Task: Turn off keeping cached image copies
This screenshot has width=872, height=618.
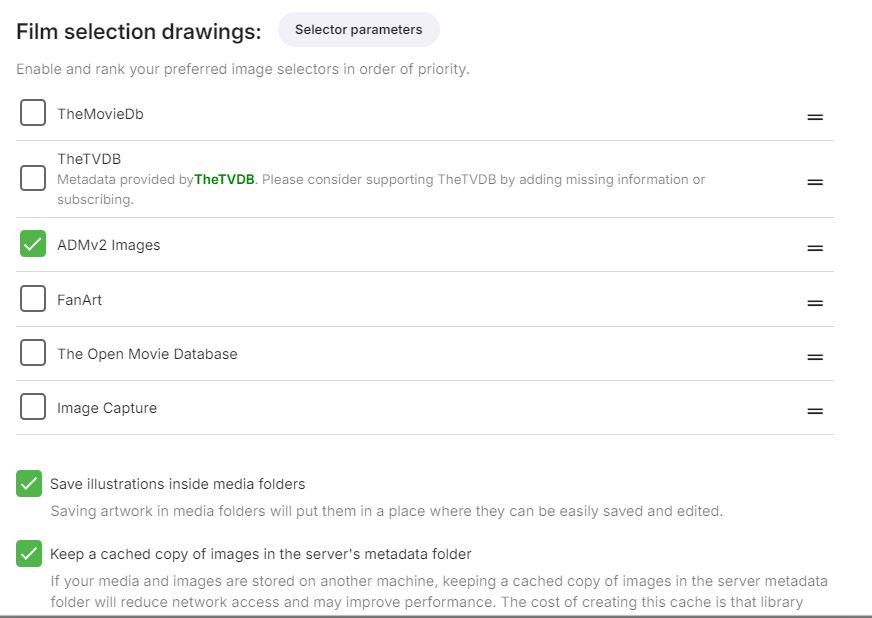Action: click(29, 554)
